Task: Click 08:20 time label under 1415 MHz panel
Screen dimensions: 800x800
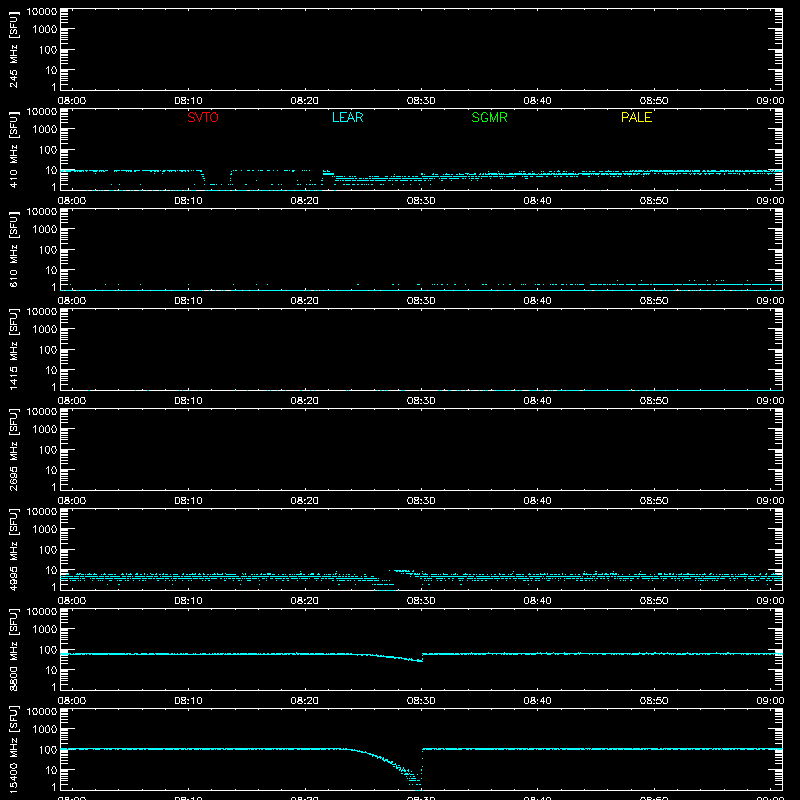Action: pyautogui.click(x=305, y=401)
